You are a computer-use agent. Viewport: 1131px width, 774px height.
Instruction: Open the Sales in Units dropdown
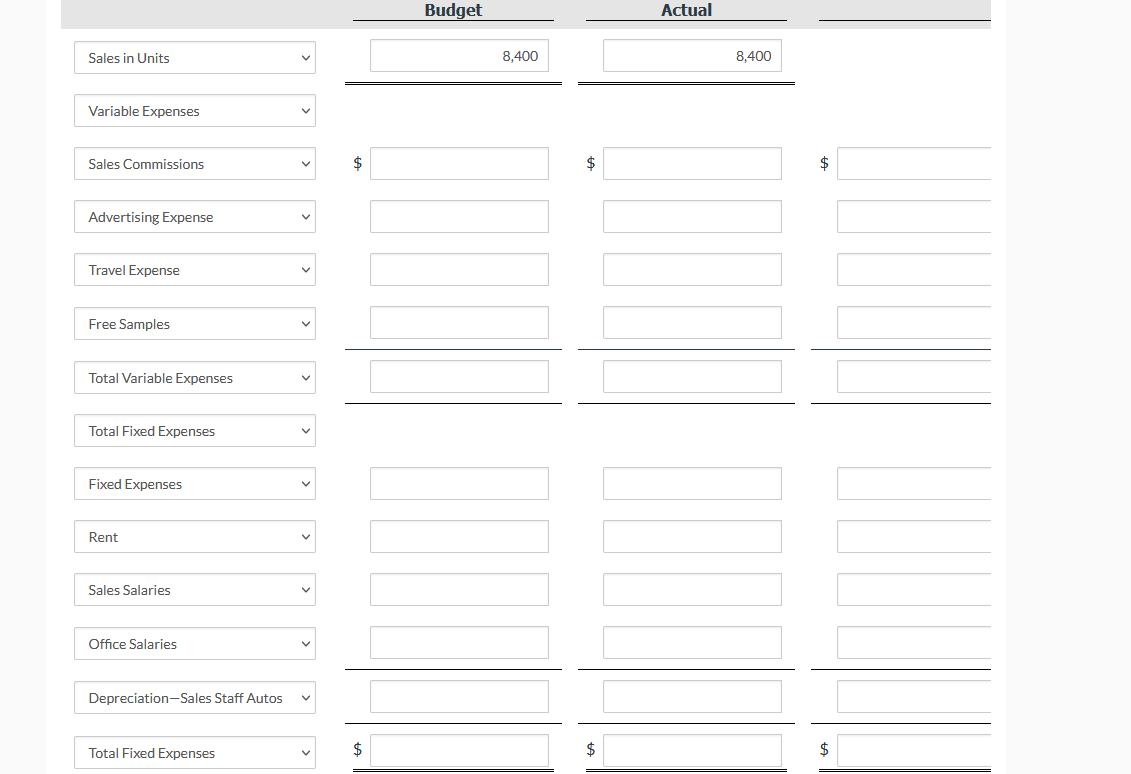point(194,57)
